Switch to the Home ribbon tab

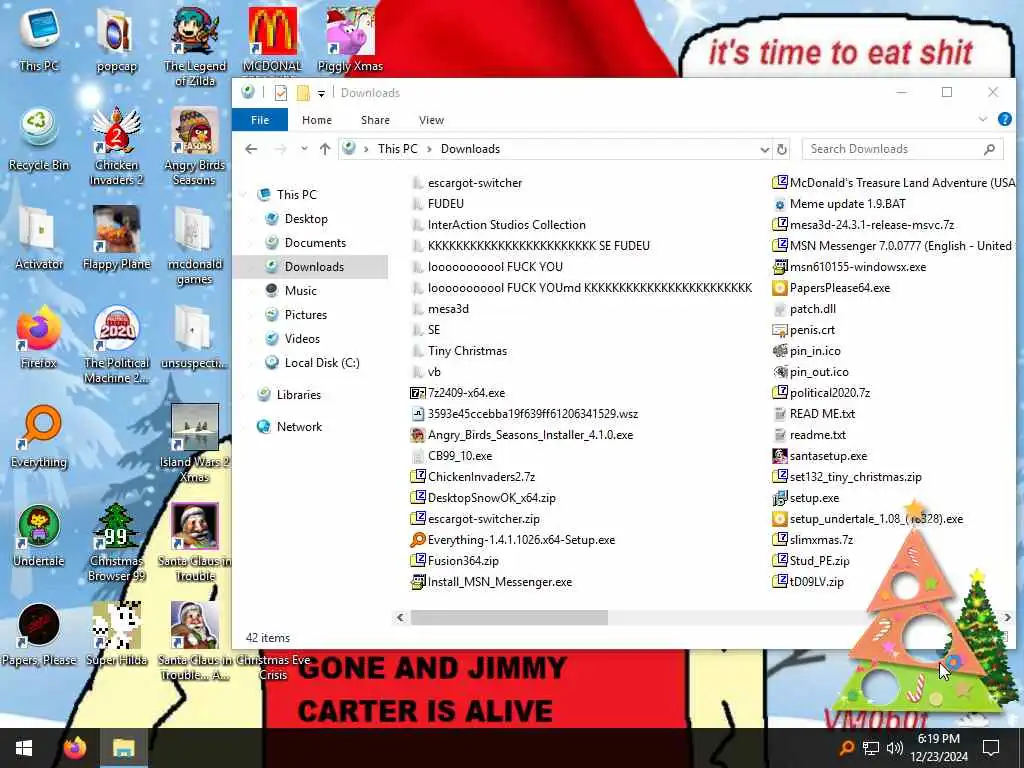coord(317,120)
